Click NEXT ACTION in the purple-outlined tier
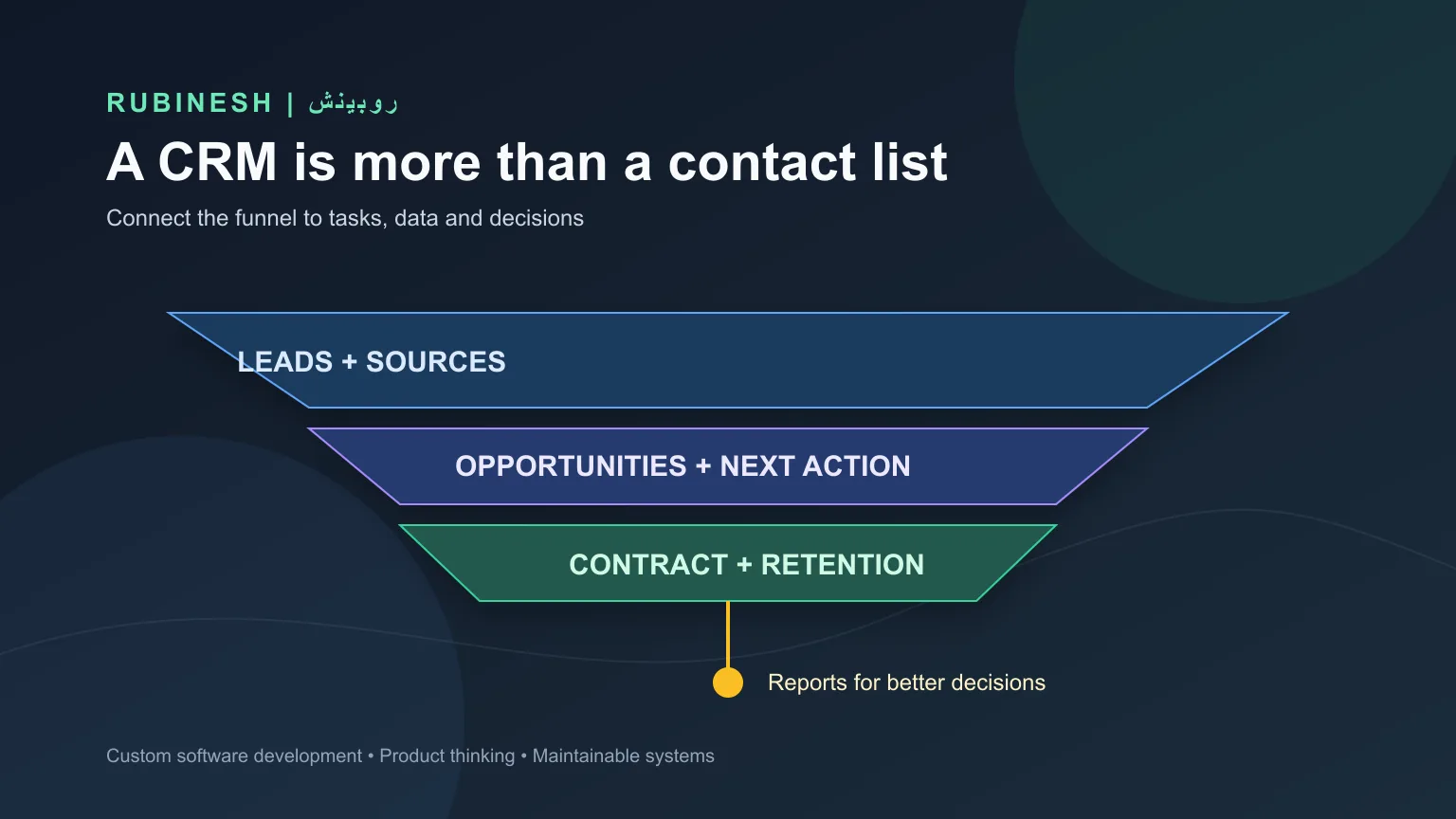 tap(815, 466)
